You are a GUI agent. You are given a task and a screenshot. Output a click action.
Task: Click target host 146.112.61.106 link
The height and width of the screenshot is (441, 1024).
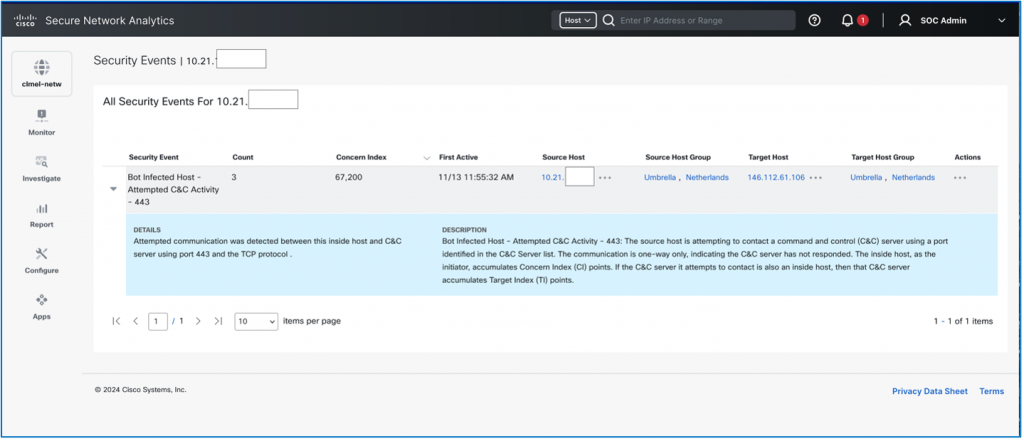(776, 177)
